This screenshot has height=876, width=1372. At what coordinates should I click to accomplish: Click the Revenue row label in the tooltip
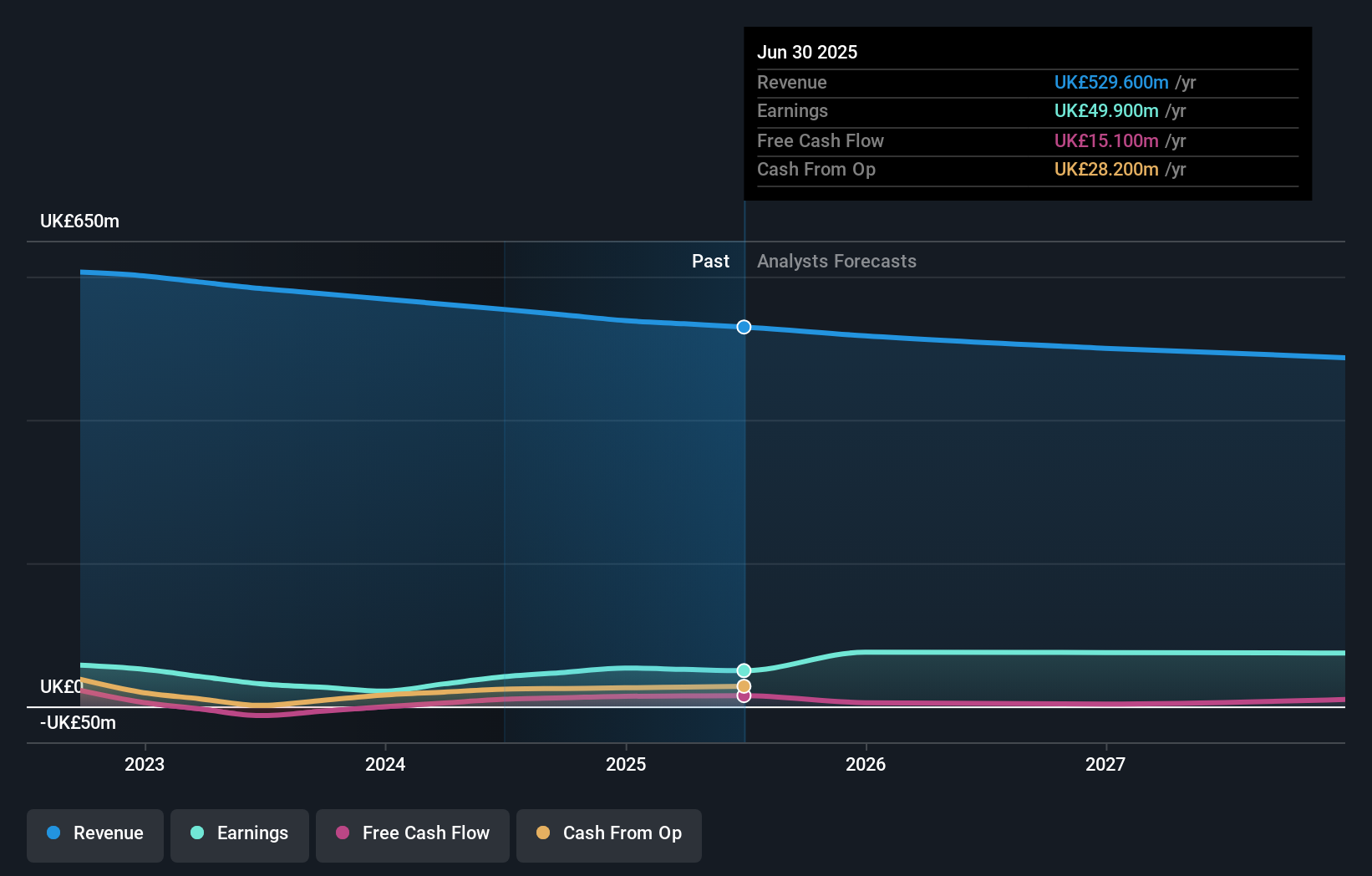792,83
